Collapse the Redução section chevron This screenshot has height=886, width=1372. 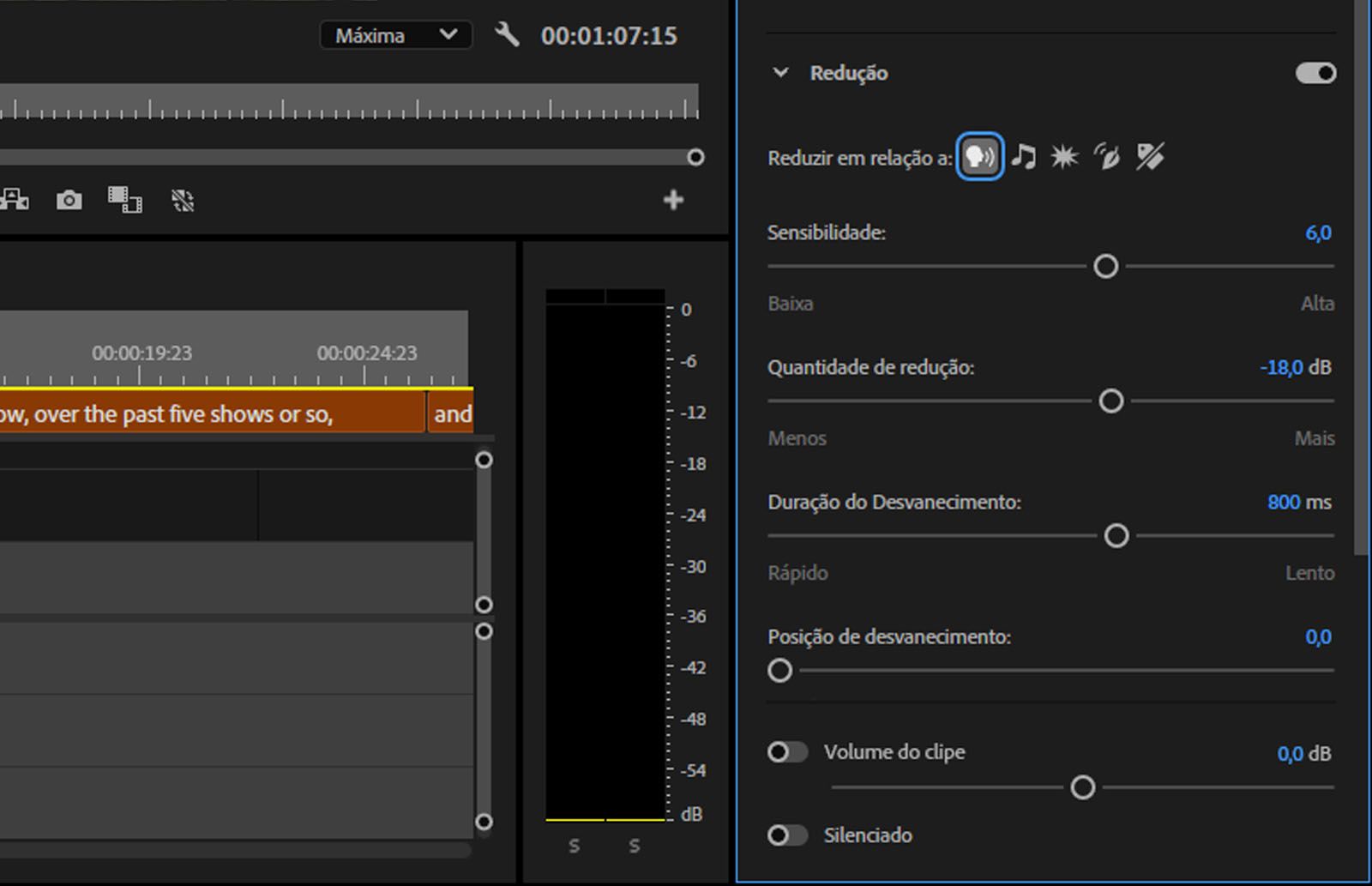point(780,73)
